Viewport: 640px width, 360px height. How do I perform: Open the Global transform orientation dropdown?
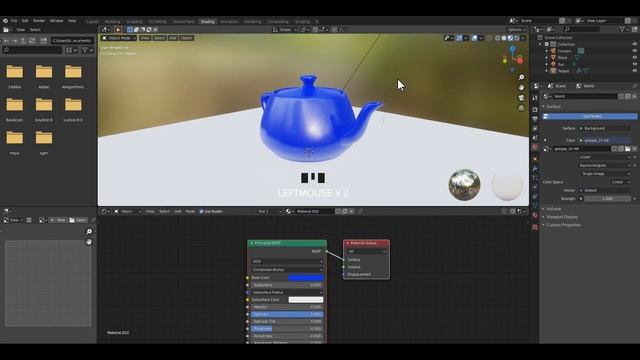pyautogui.click(x=285, y=30)
